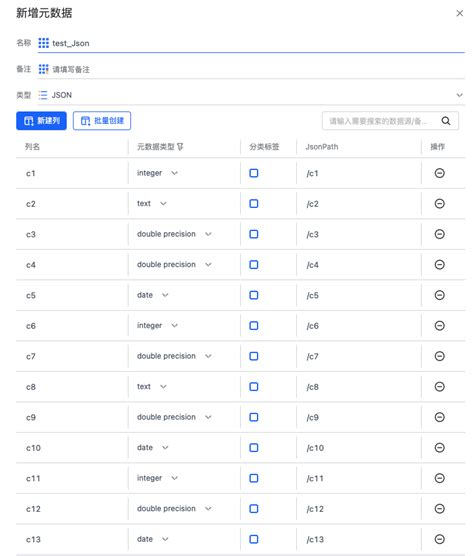This screenshot has width=474, height=556.
Task: Check the 分类标签 box for c2
Action: [253, 204]
